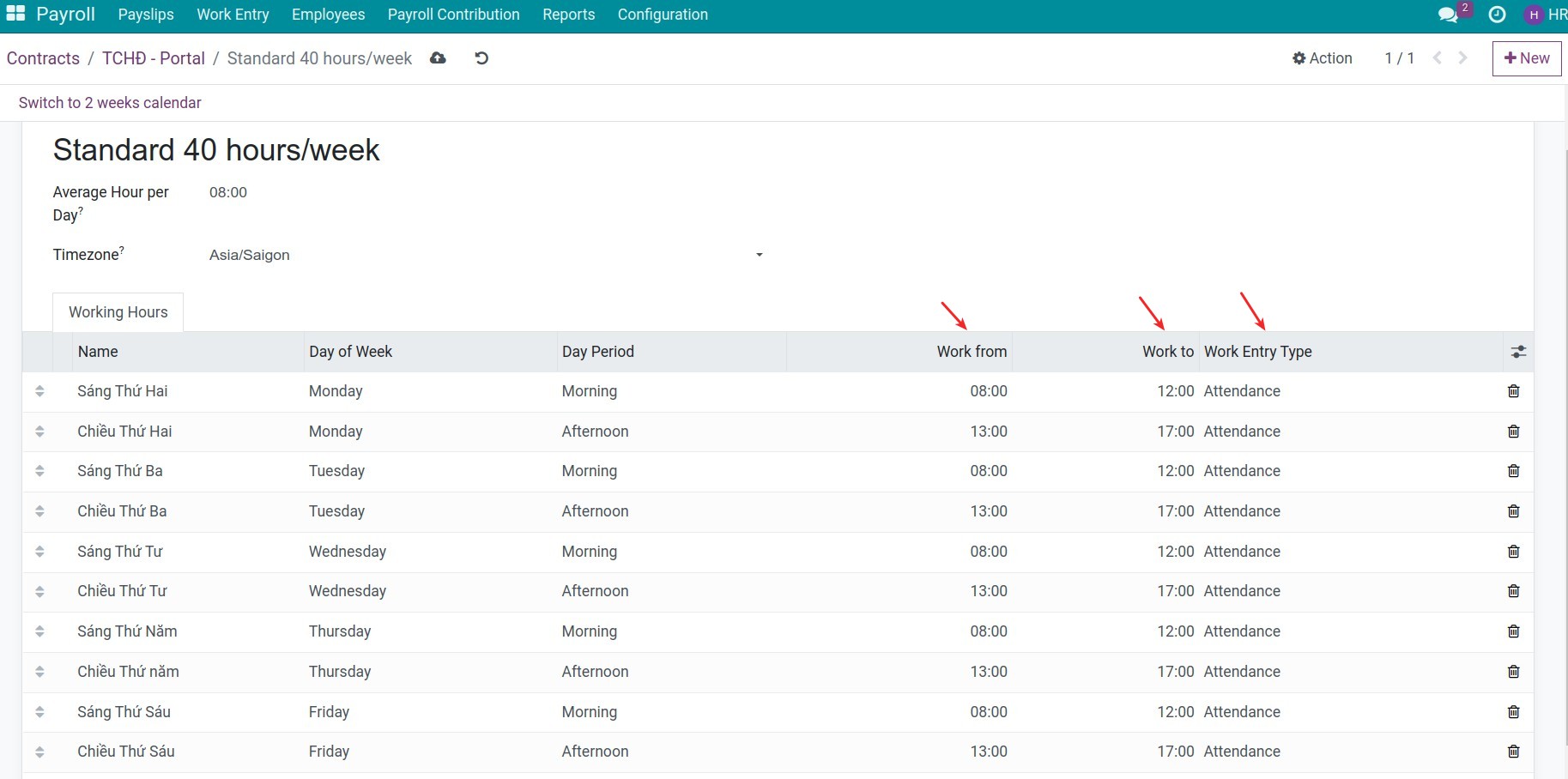Click drag handle of Chiều Thứ Ba row
Viewport: 1568px width, 779px height.
pos(39,511)
